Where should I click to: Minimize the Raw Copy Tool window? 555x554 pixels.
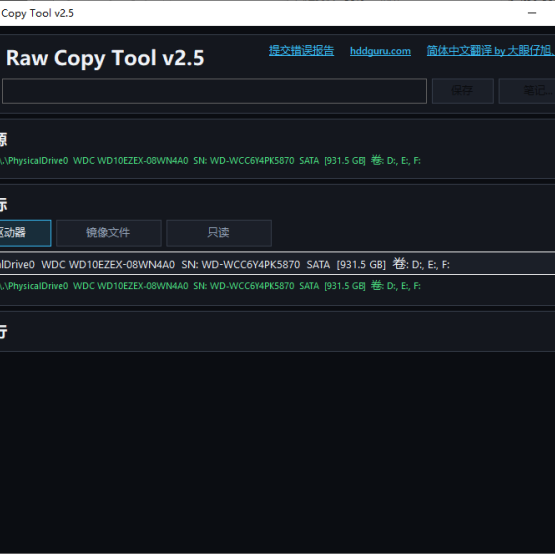tap(532, 13)
